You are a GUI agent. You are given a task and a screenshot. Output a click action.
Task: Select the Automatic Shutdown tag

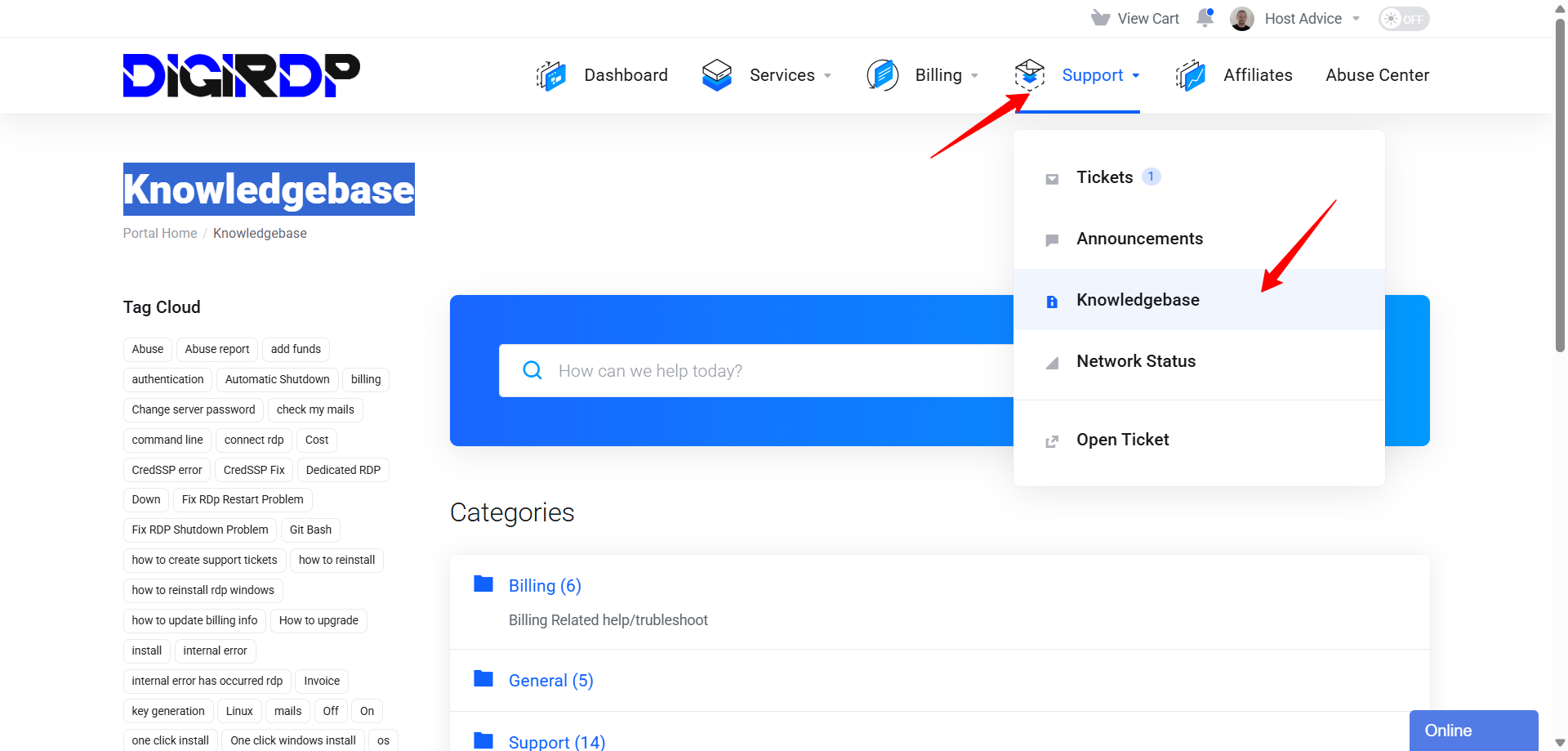[278, 379]
